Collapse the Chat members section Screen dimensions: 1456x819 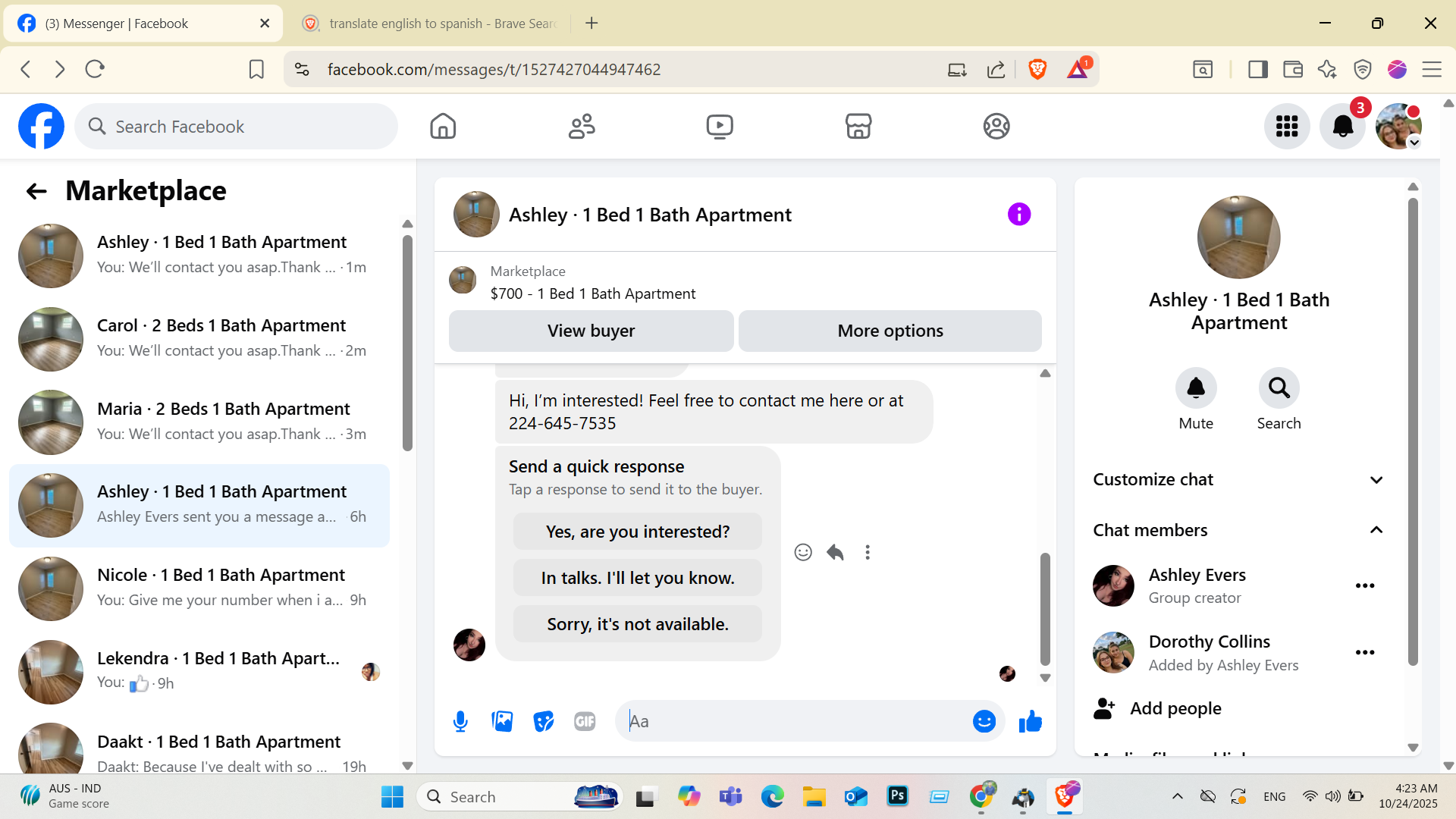tap(1239, 530)
